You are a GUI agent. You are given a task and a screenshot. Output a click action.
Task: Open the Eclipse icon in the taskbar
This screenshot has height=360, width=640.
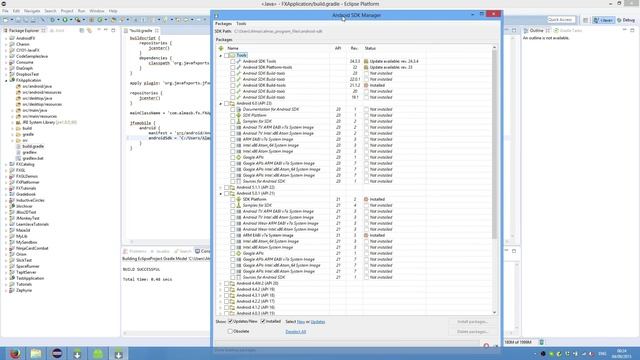point(57,353)
